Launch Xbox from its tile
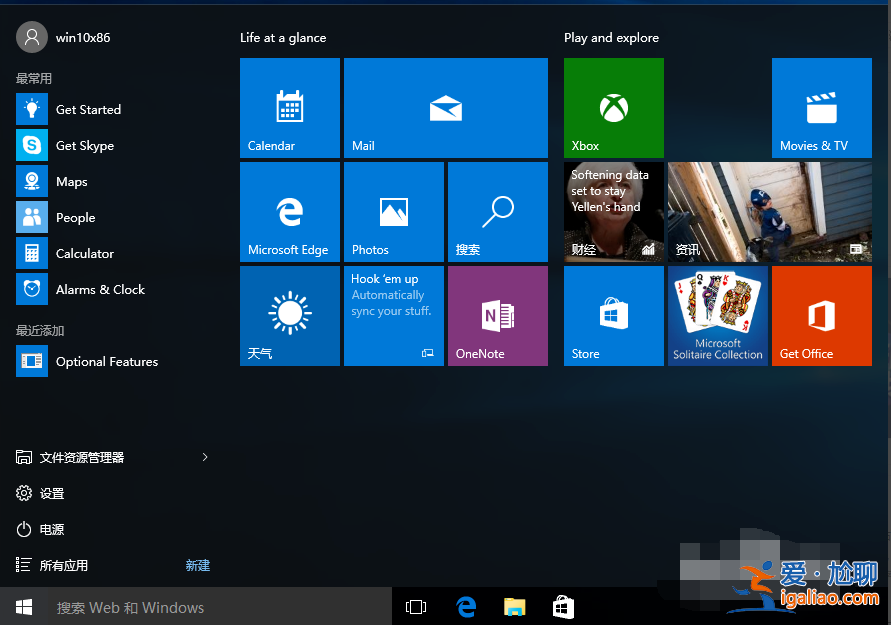The height and width of the screenshot is (625, 891). coord(613,108)
